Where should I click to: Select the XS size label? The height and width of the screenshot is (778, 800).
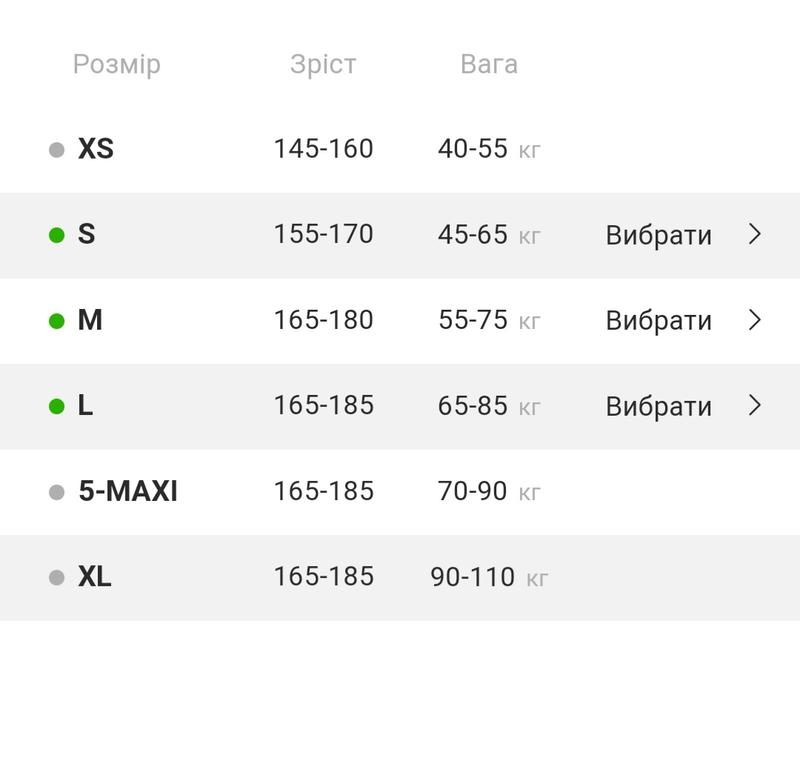click(x=96, y=149)
